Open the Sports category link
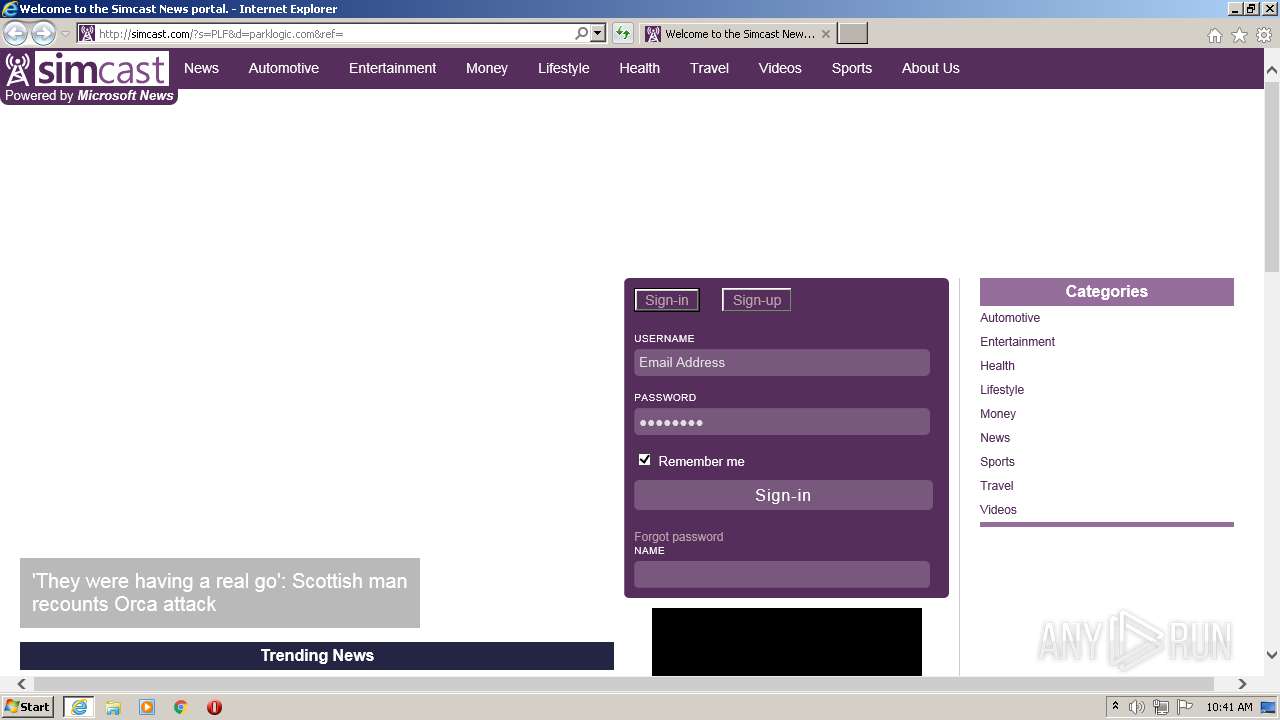The width and height of the screenshot is (1280, 720). coord(997,462)
